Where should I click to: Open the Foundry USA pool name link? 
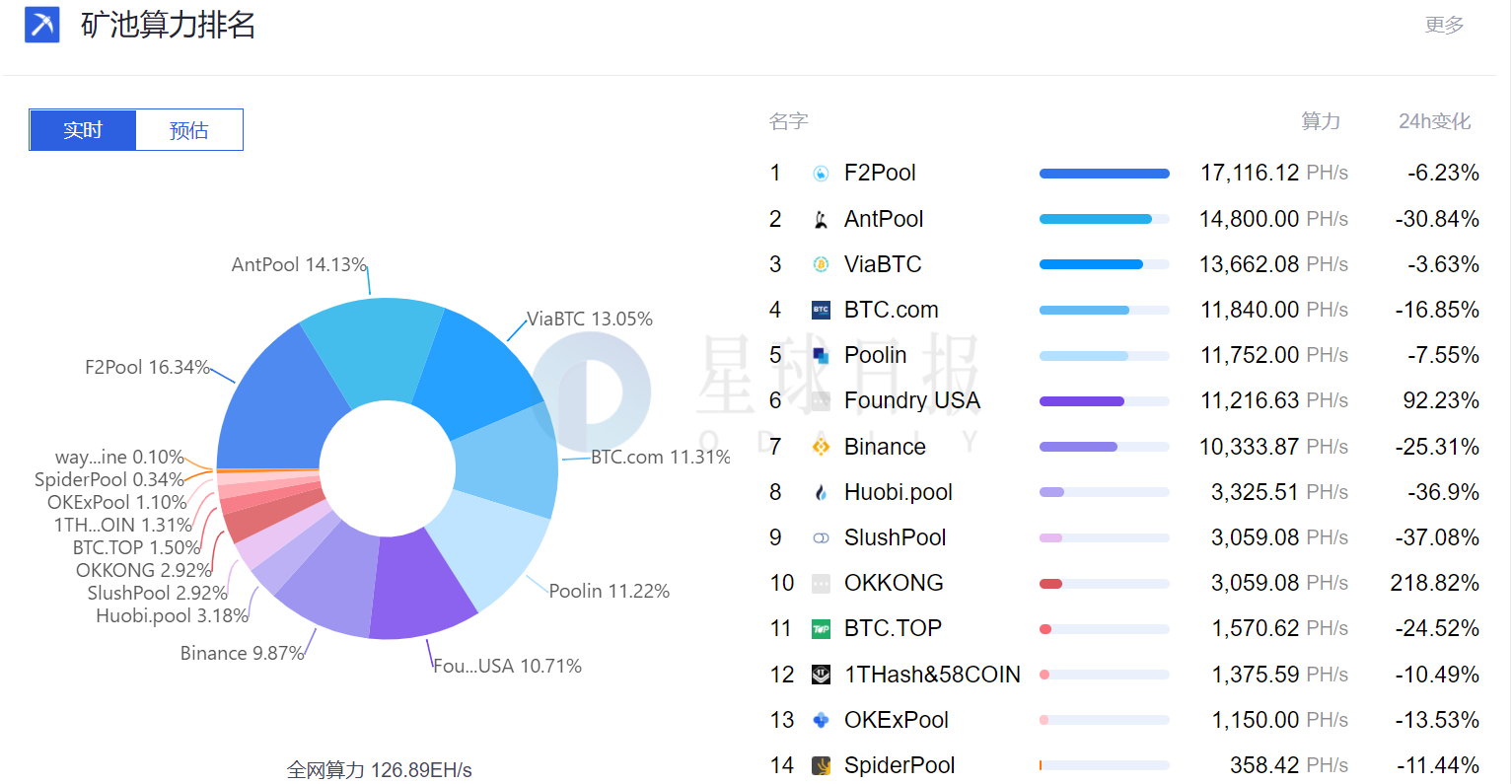pos(912,400)
